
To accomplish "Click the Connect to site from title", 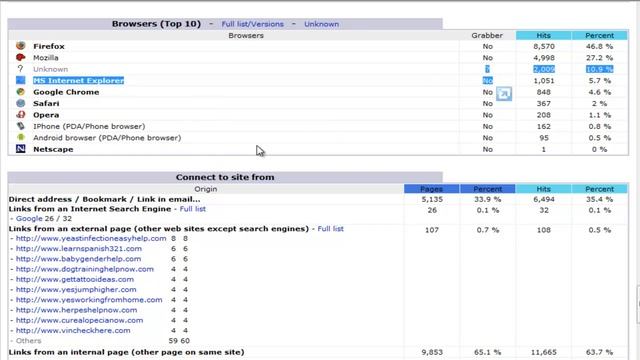I will click(225, 177).
